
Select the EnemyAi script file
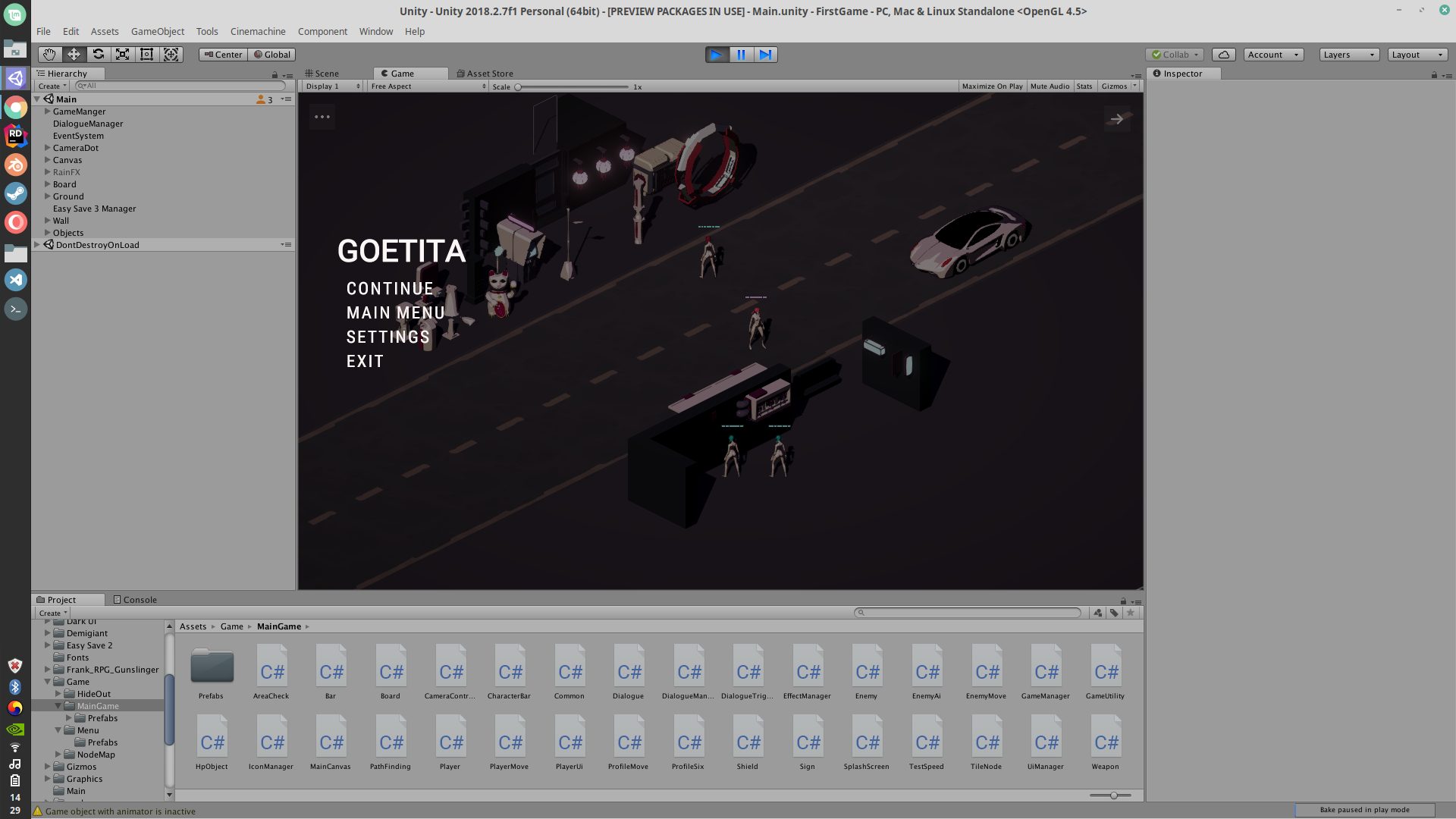[927, 671]
